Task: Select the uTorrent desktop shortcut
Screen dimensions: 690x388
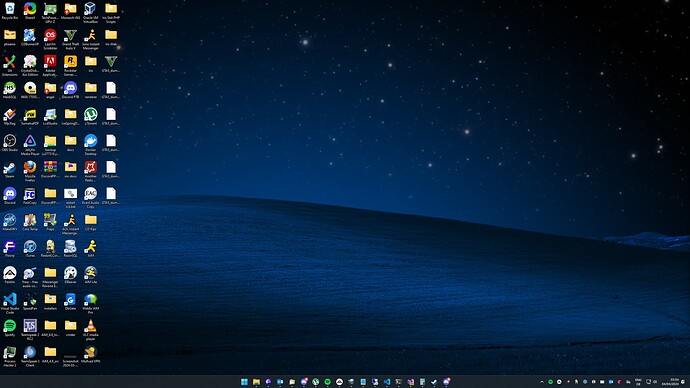Action: (91, 116)
